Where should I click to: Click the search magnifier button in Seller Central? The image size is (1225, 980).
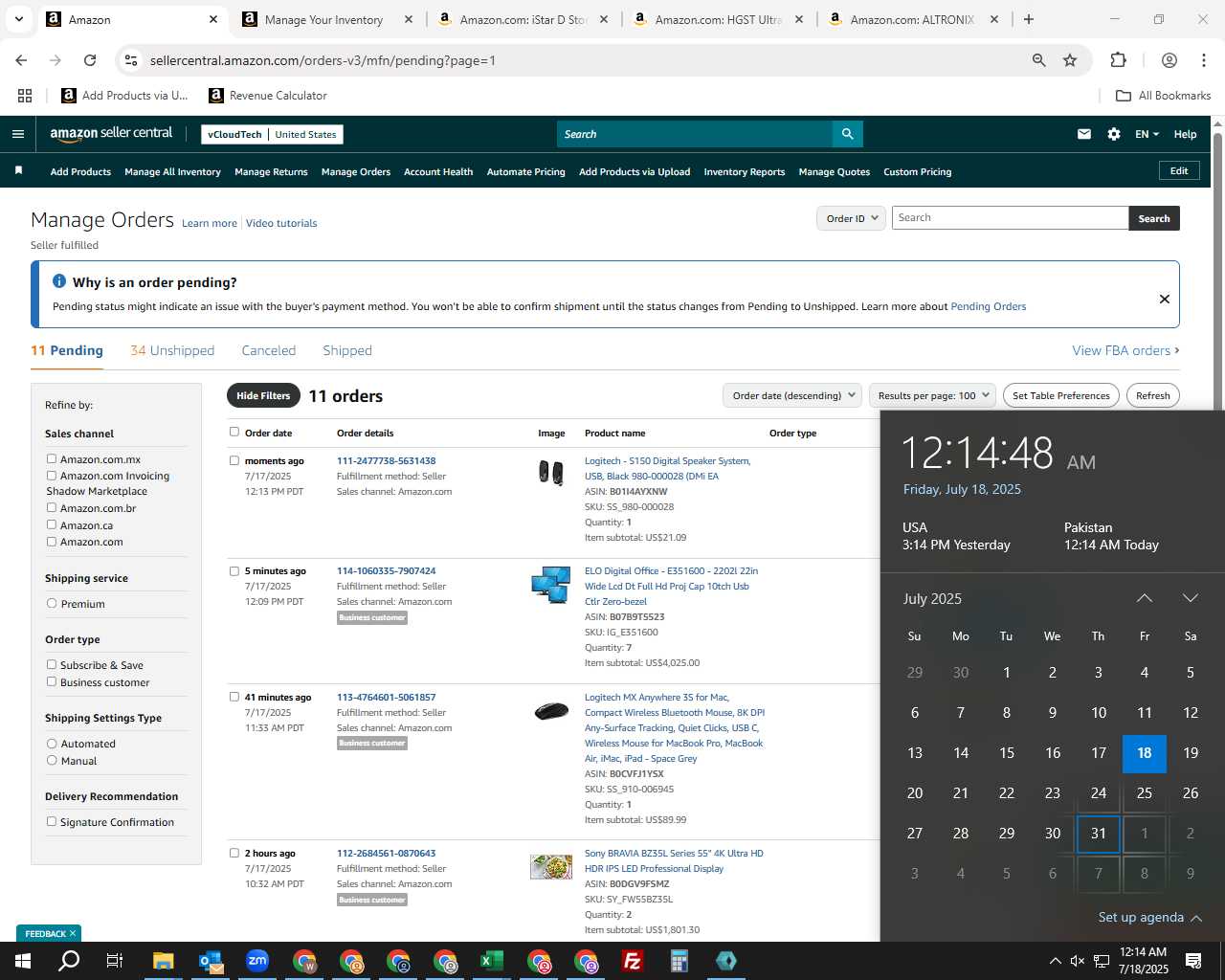pyautogui.click(x=847, y=134)
